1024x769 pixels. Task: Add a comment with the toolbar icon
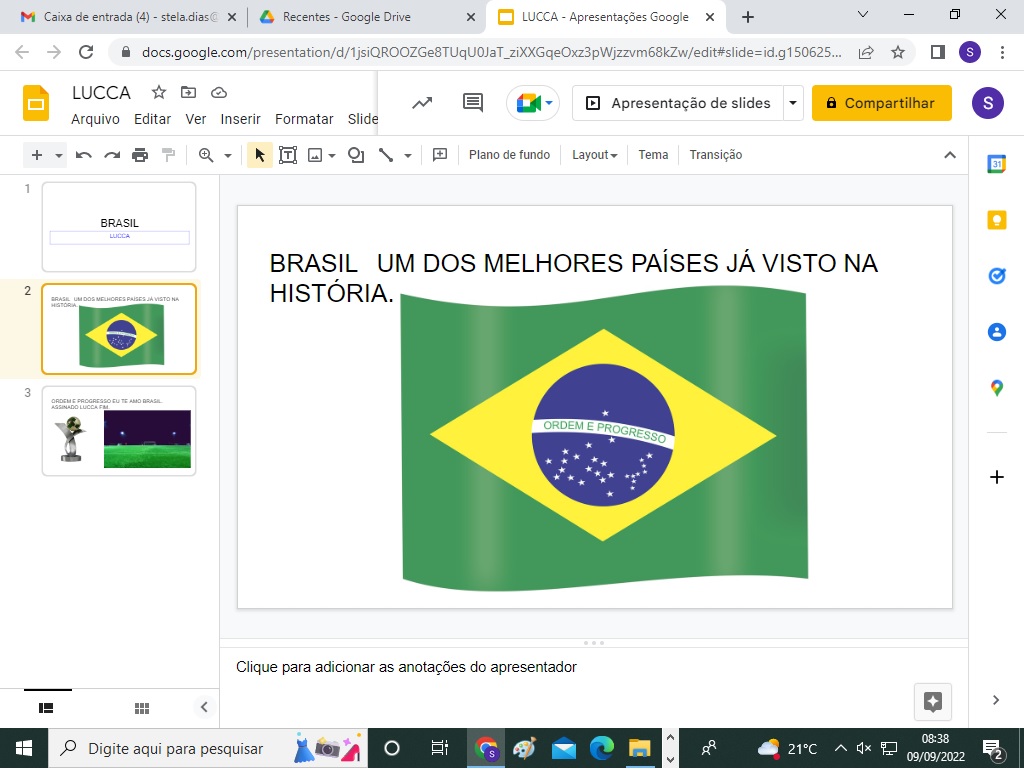(440, 155)
